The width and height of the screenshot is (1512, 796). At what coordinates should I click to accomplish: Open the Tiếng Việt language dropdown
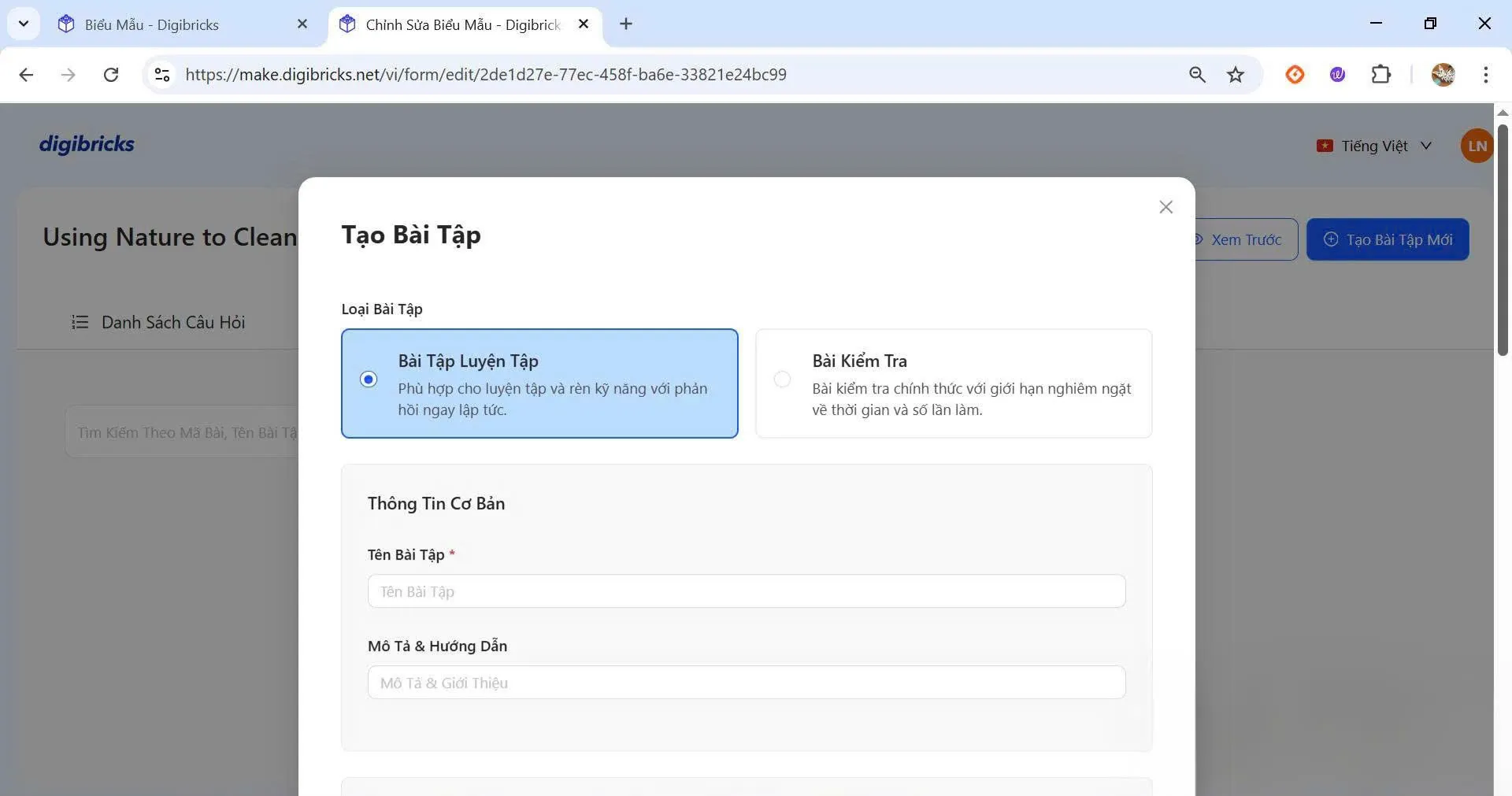pos(1374,146)
